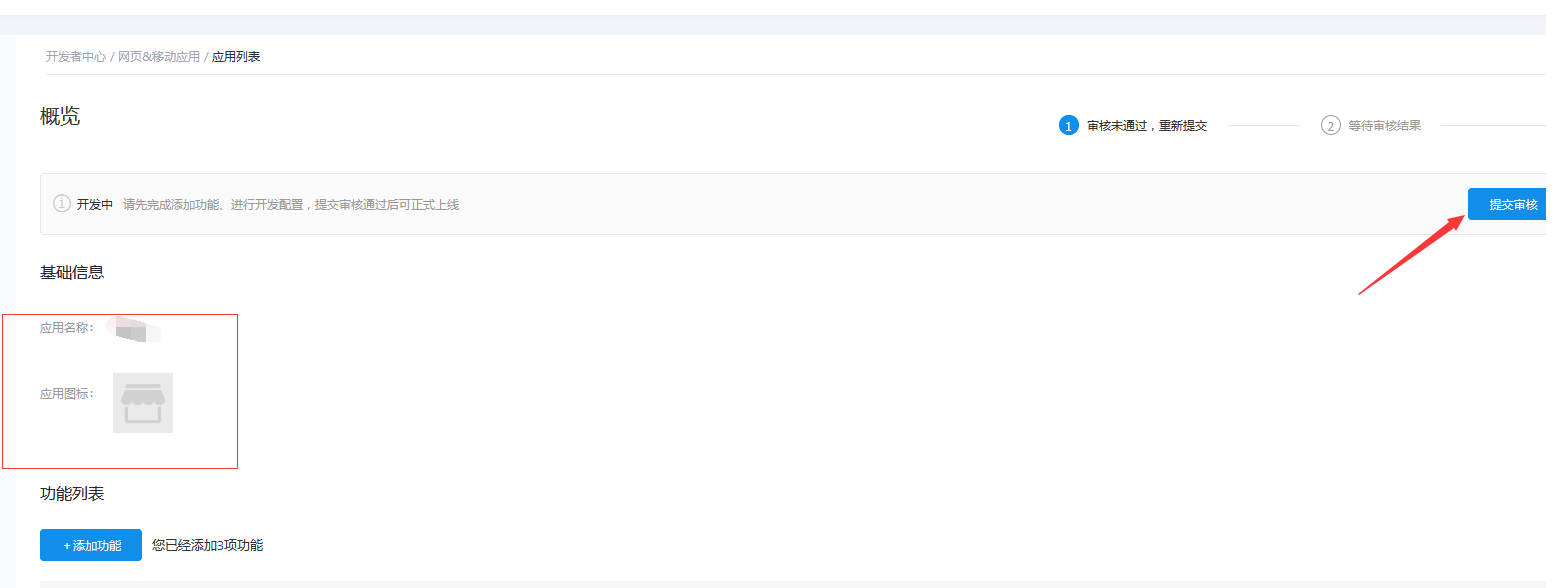Screen dimensions: 1562x588
Task: Click the hint text about 添加功能 and 开发配置
Action: [290, 204]
